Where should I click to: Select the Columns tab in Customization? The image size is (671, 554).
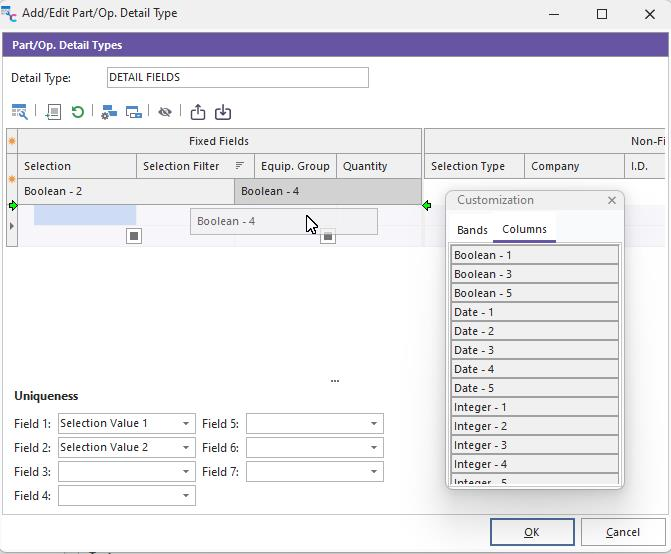click(524, 229)
